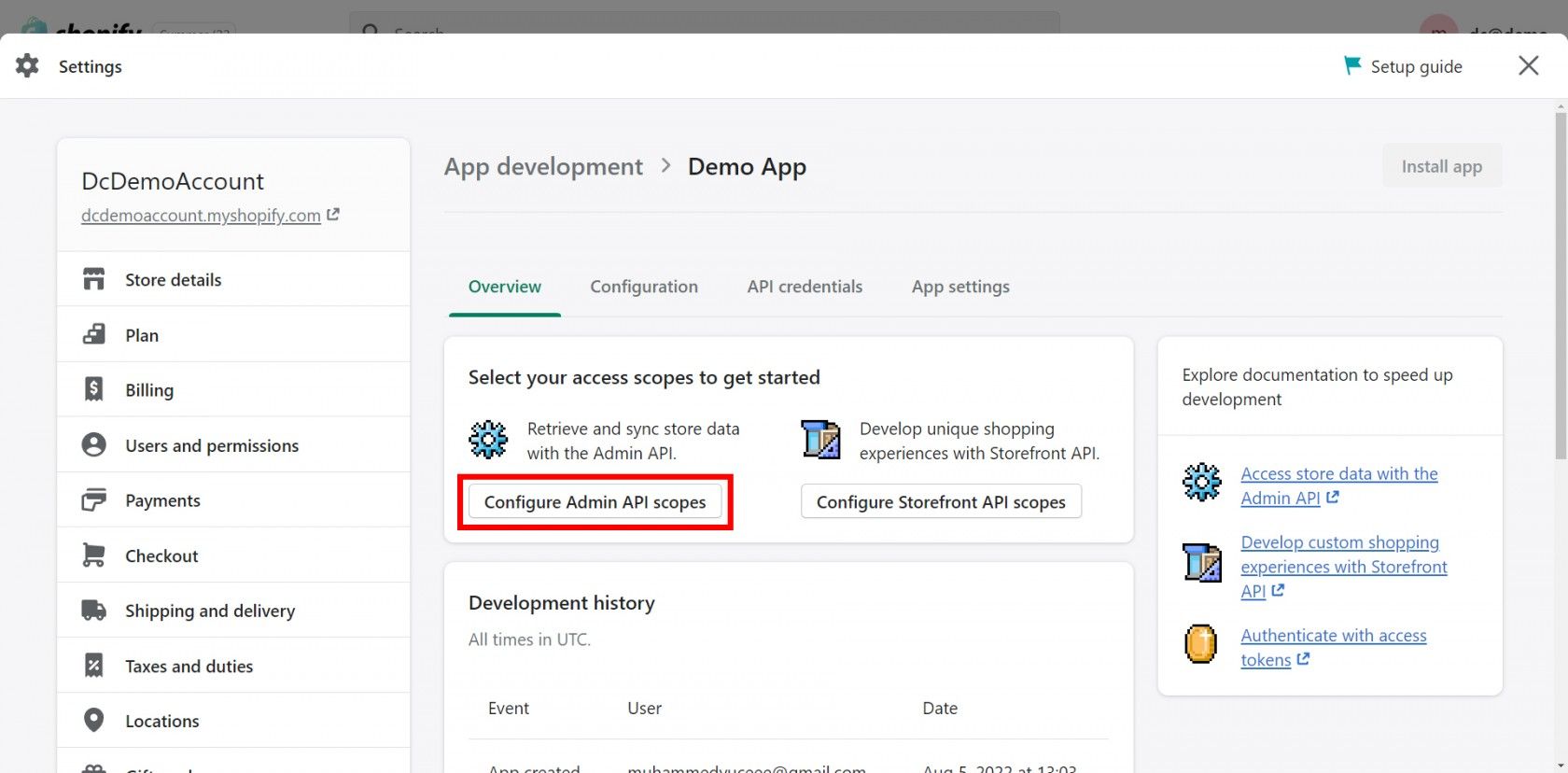Screen dimensions: 1568x773
Task: Click the Shipping and delivery truck icon
Action: (93, 611)
